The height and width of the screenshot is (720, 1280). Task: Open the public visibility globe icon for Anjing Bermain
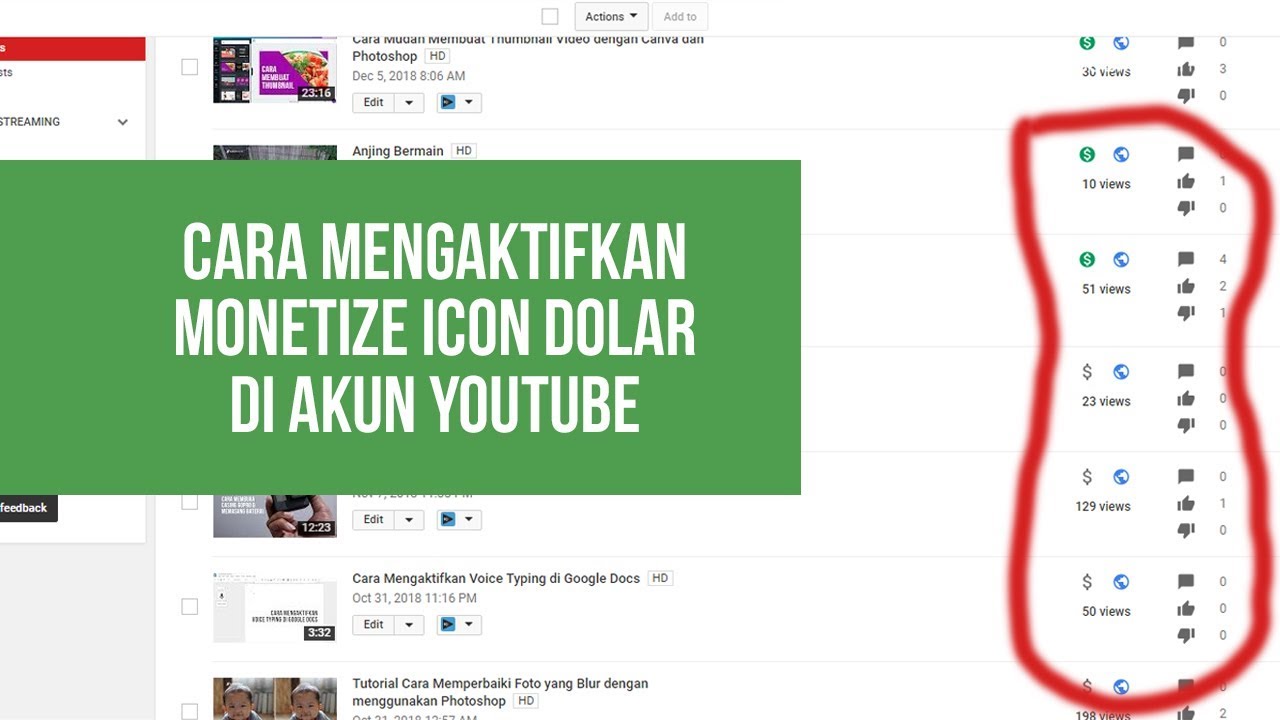pos(1121,154)
